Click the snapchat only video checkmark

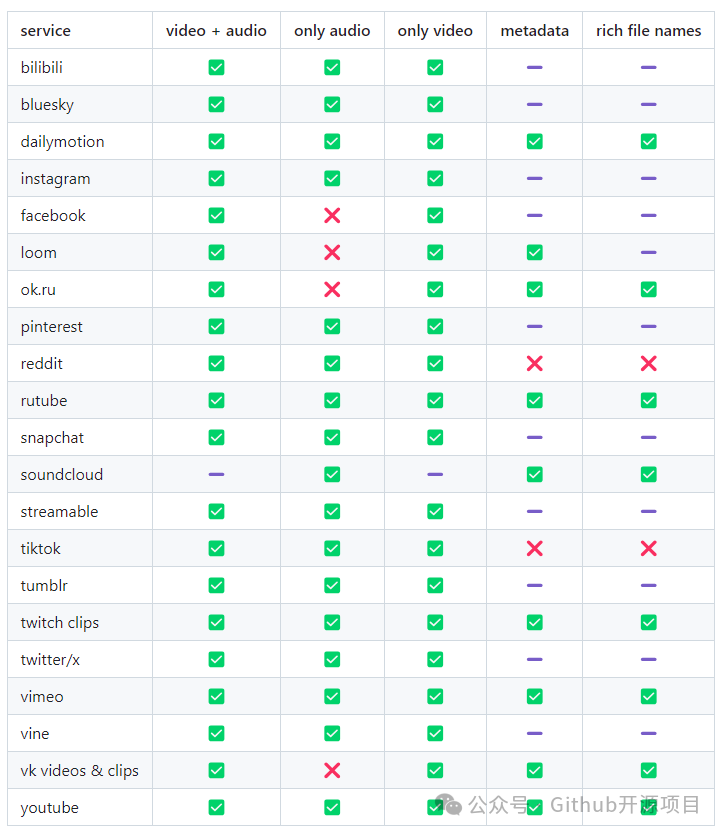tap(435, 437)
